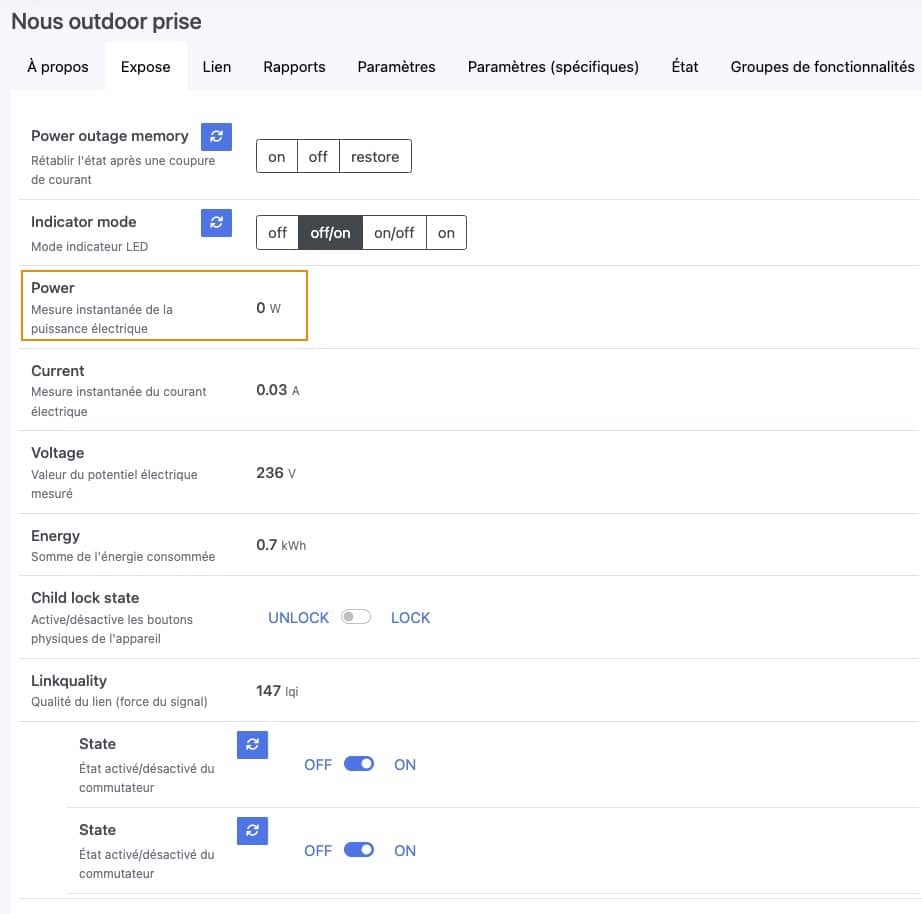
Task: Choose the off/on Indicator mode
Action: pyautogui.click(x=330, y=233)
